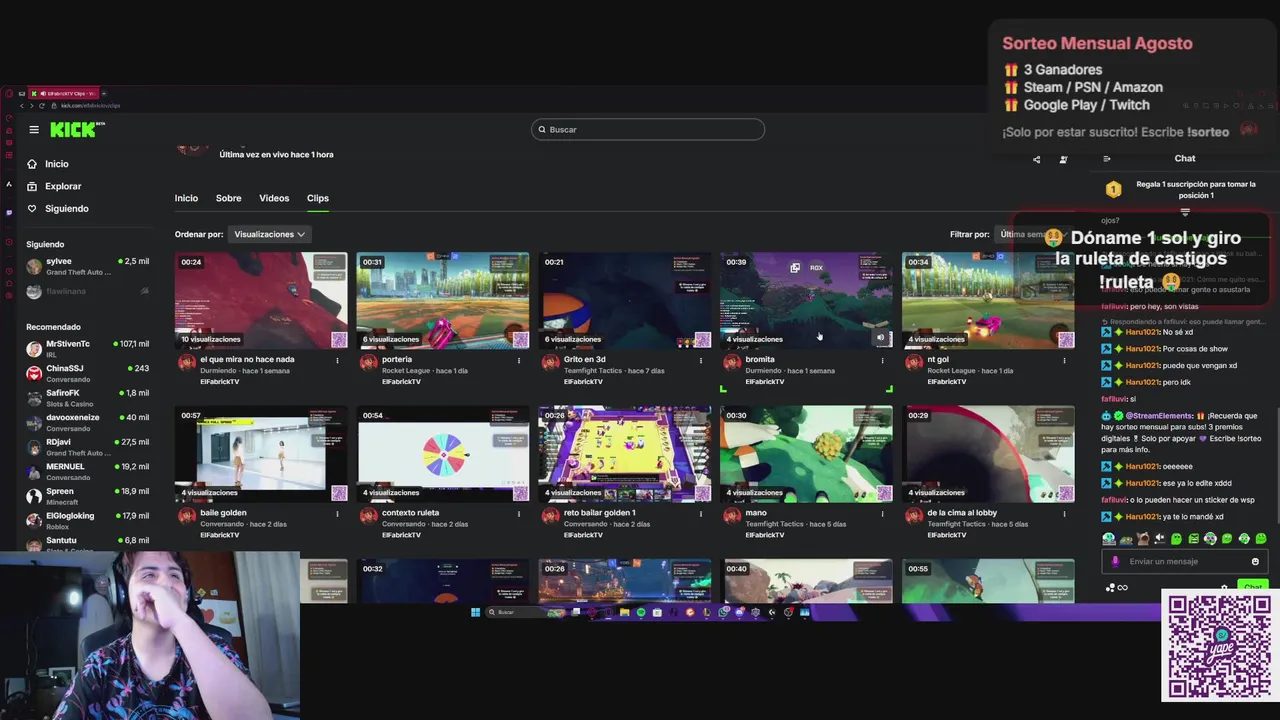Click @StreamElements username in chat
The image size is (1280, 720).
1158,416
